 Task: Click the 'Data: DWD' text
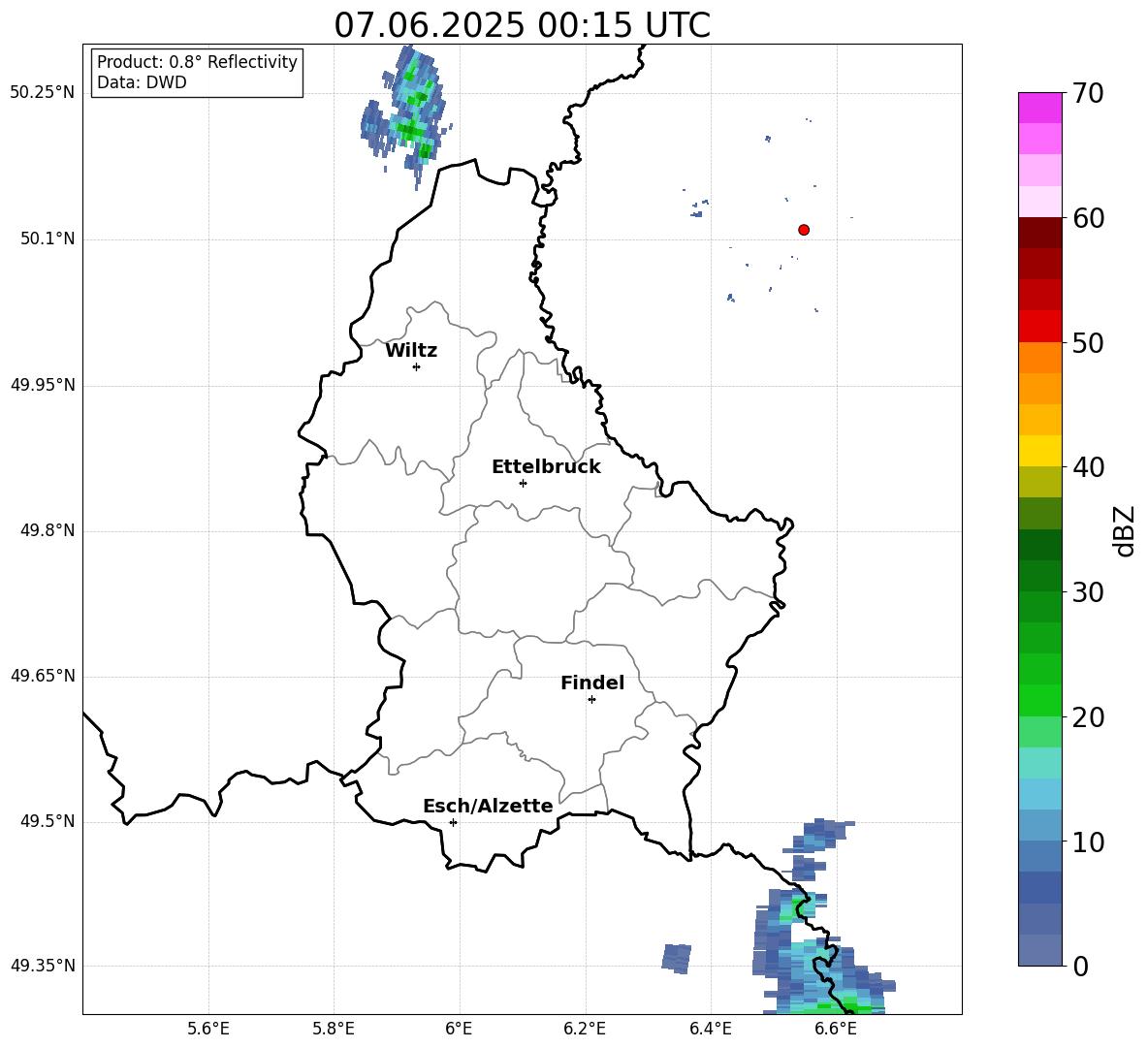coord(142,82)
